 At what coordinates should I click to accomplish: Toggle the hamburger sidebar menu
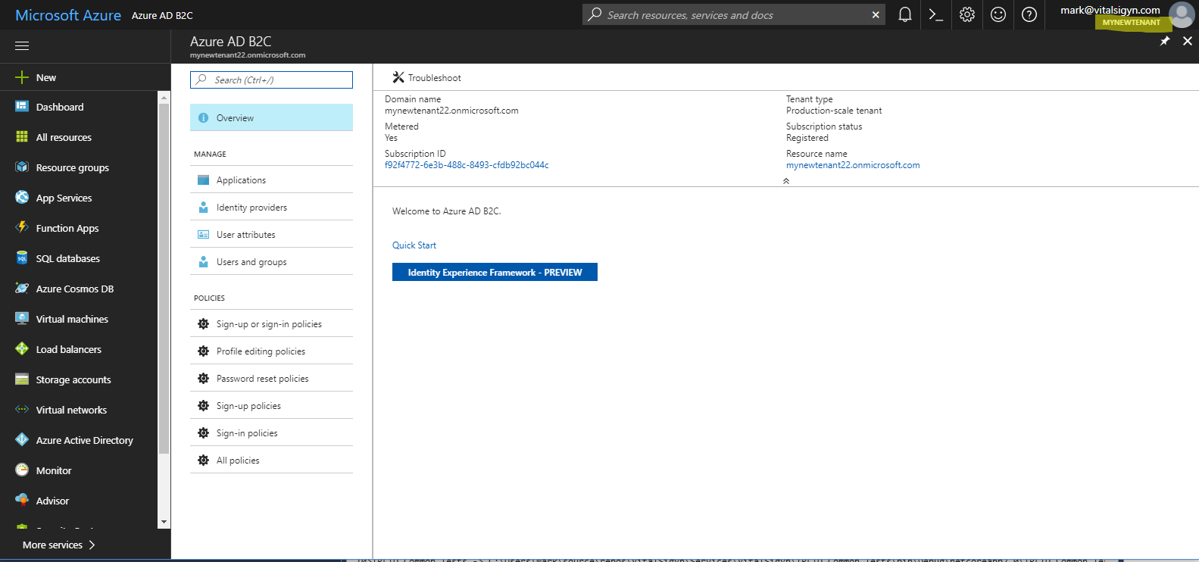click(x=21, y=46)
